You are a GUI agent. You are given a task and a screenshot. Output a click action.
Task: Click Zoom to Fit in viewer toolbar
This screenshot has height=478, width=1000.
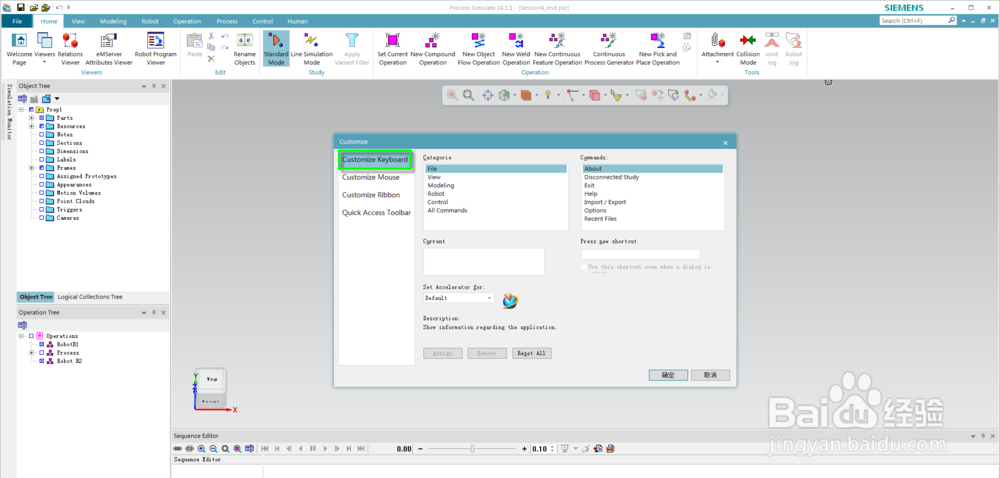click(x=468, y=95)
